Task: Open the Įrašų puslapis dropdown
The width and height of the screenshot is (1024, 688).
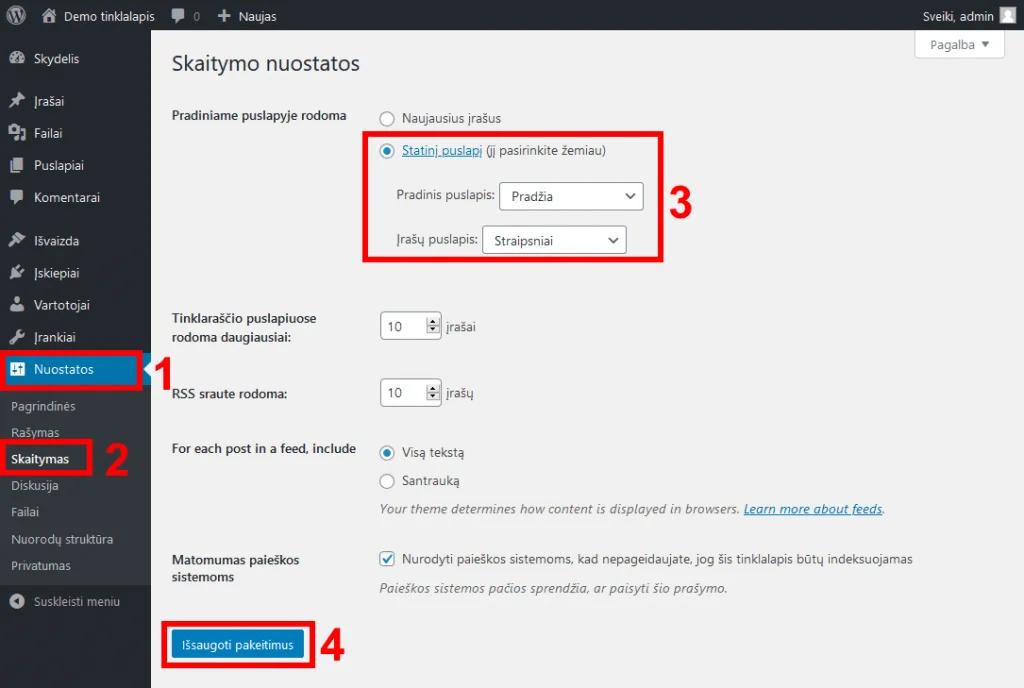Action: (554, 240)
